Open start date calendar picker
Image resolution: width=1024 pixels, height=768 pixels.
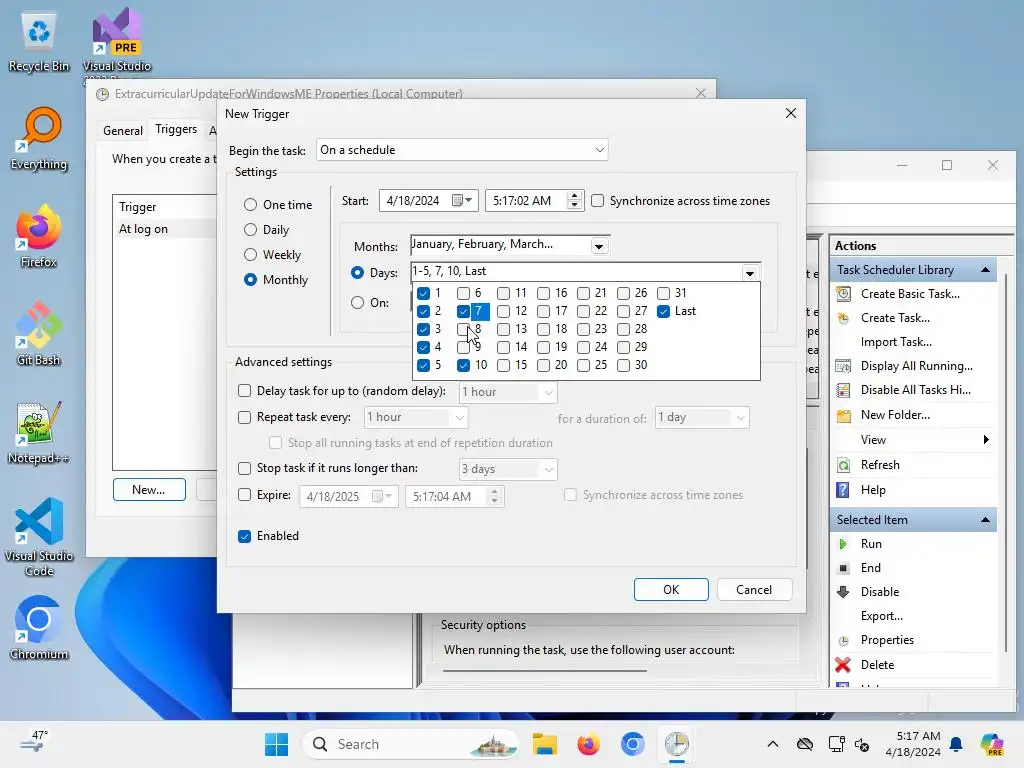[462, 200]
